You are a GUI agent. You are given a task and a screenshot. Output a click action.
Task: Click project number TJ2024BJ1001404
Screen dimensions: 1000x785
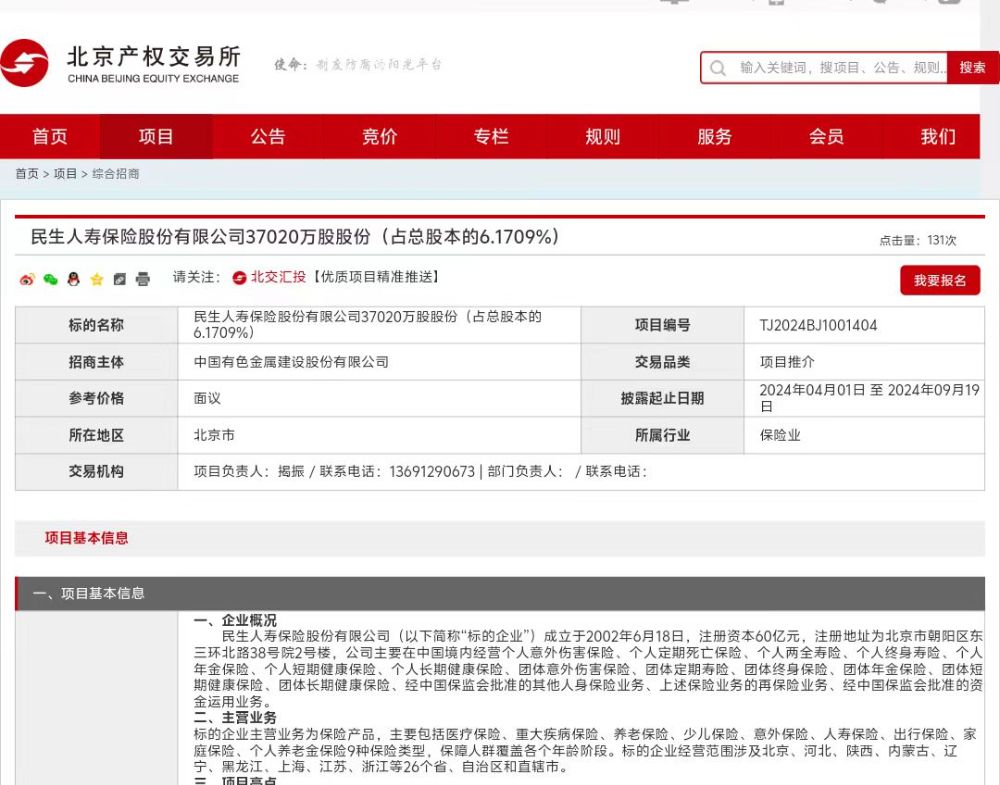(818, 325)
